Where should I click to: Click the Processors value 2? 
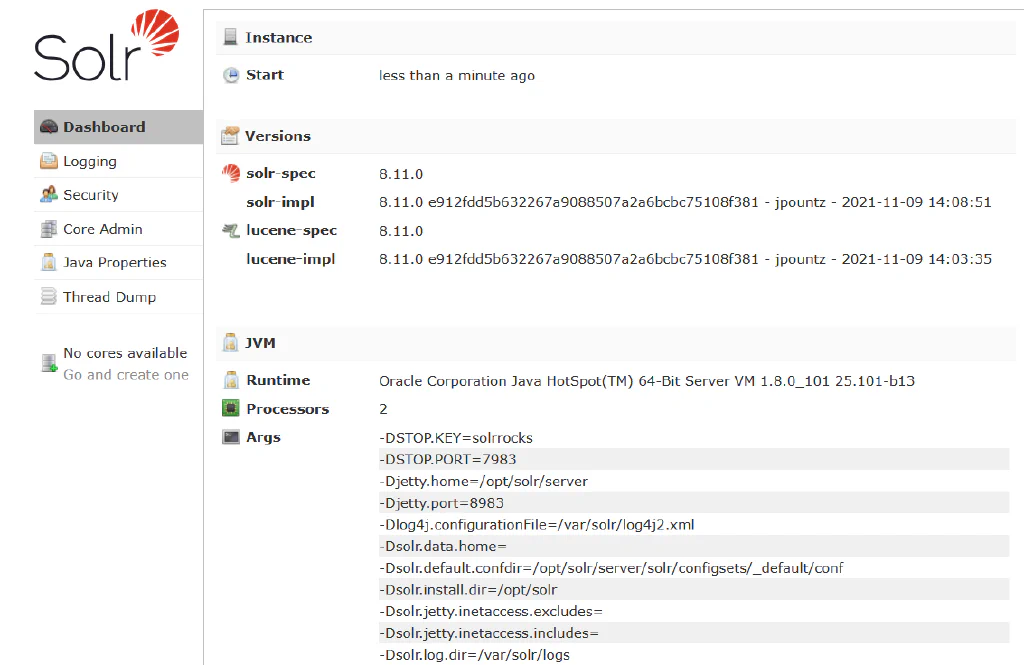[383, 409]
